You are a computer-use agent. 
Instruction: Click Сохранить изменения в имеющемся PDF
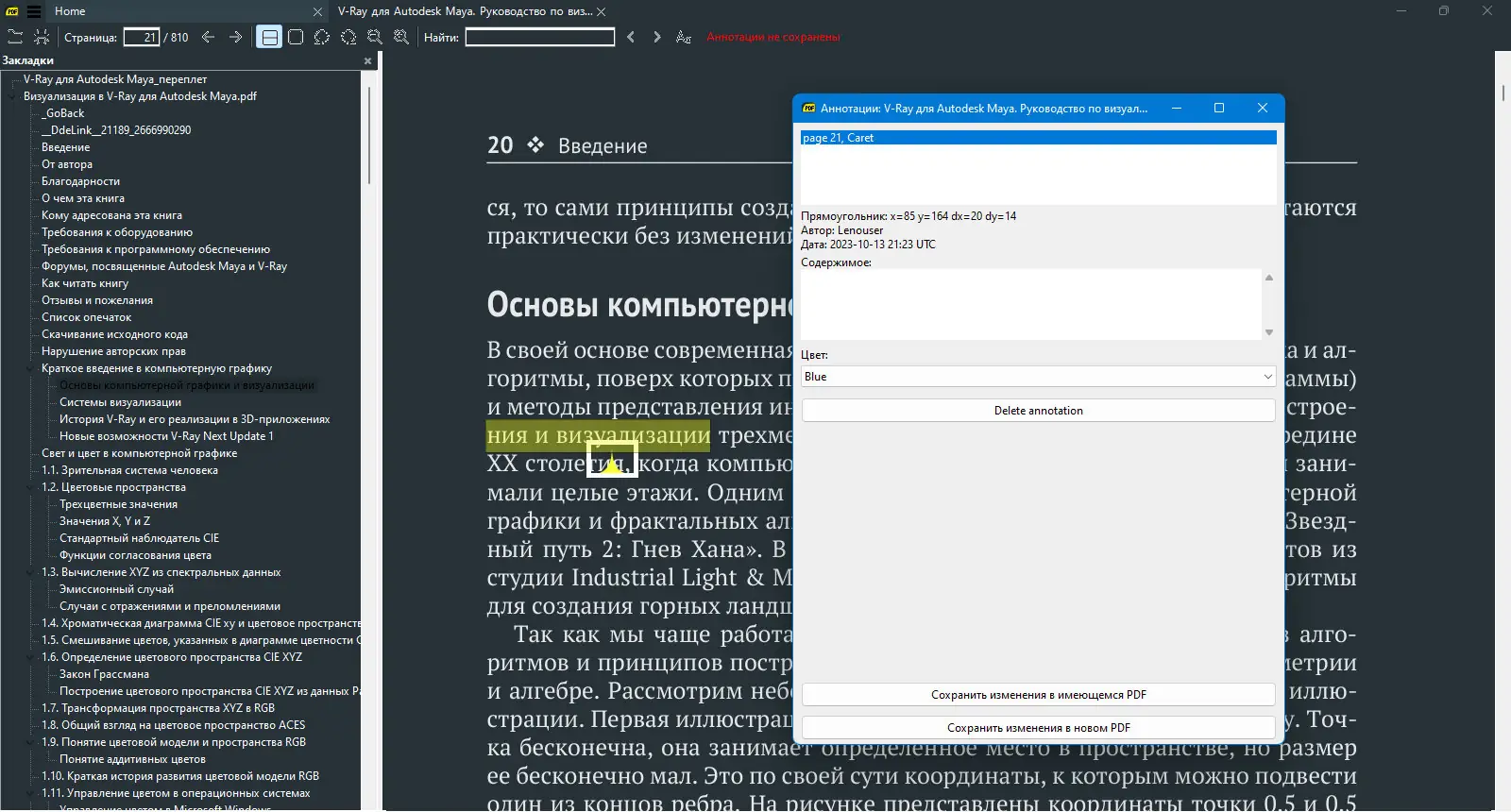pos(1038,695)
